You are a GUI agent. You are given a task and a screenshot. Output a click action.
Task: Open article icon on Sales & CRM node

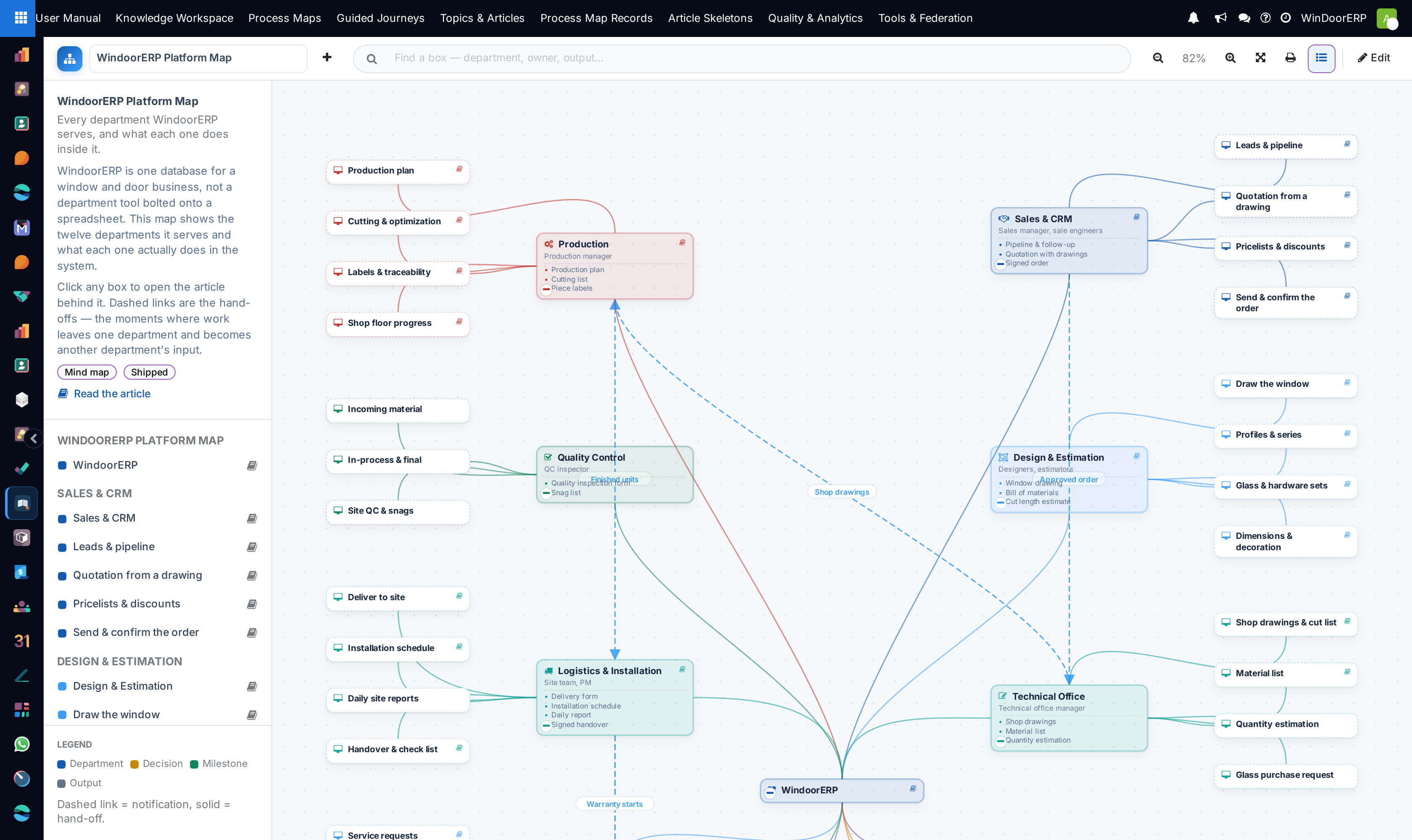tap(1136, 218)
